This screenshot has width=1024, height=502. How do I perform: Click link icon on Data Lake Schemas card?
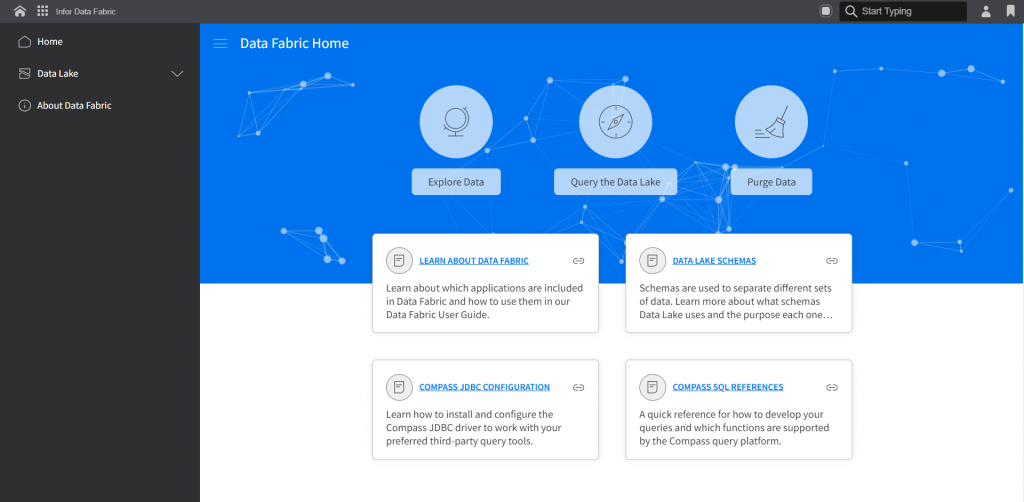point(831,261)
